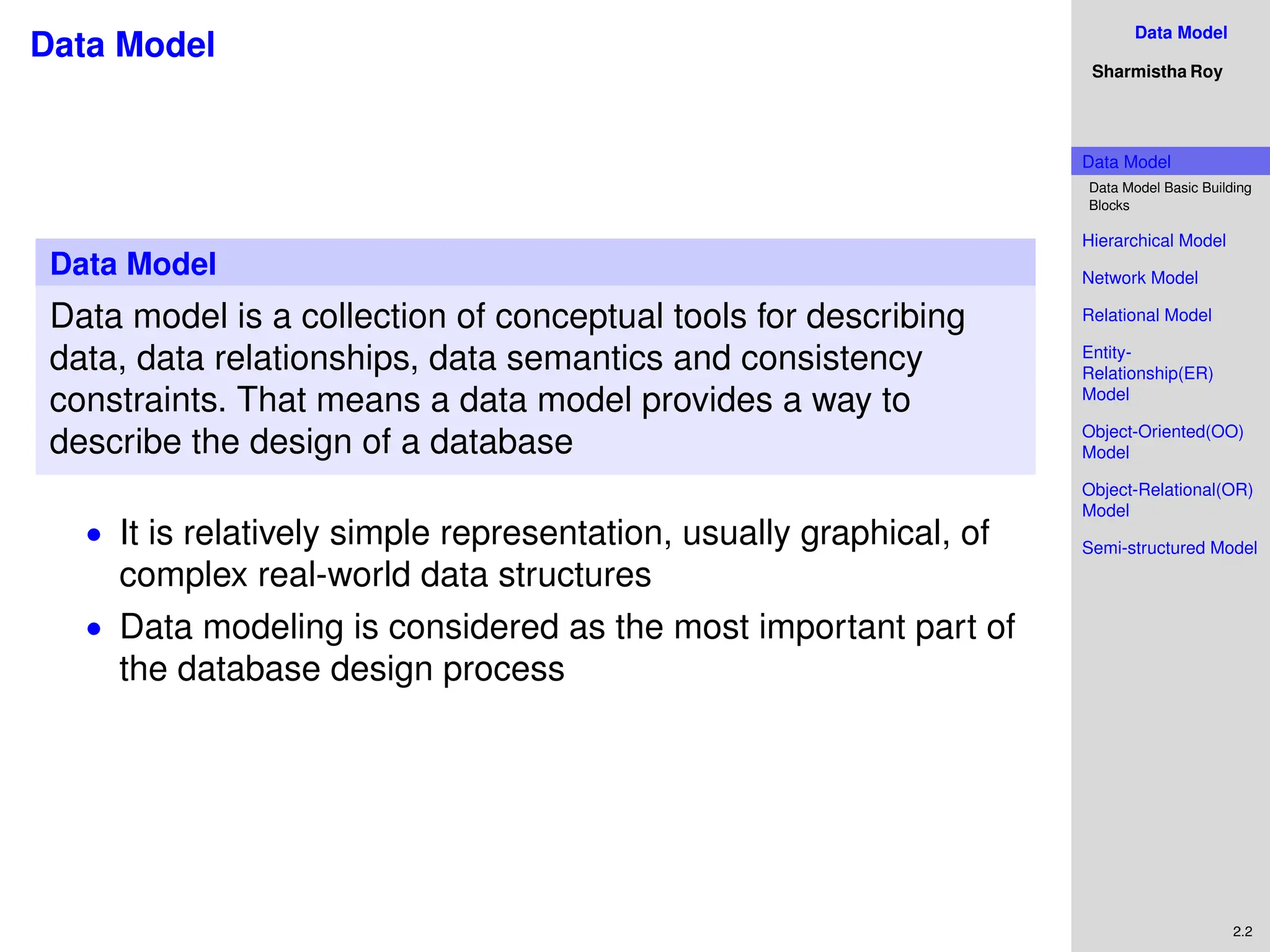The height and width of the screenshot is (952, 1270).
Task: Open the Hierarchical Model section link
Action: (x=1153, y=240)
